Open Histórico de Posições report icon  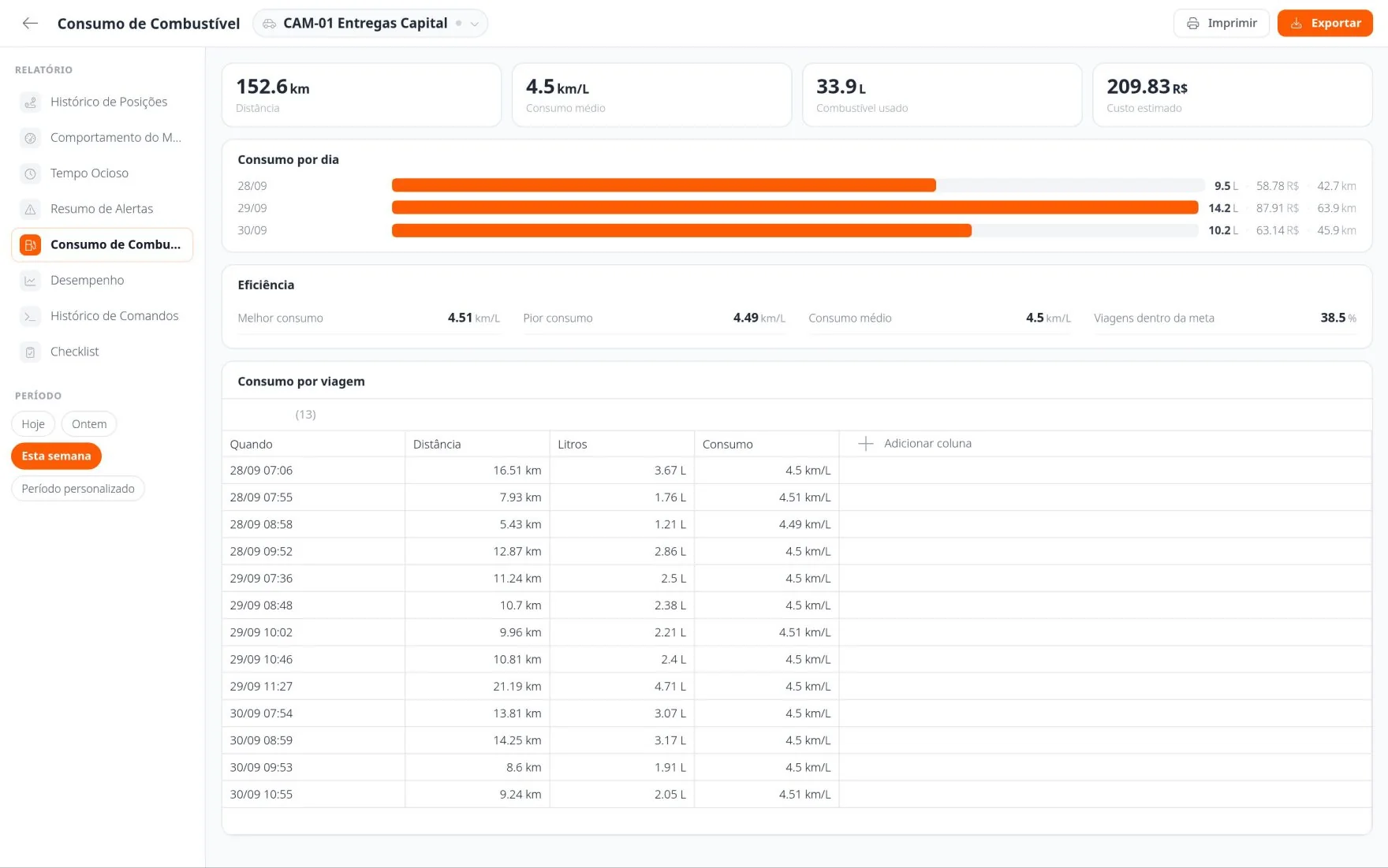(30, 102)
